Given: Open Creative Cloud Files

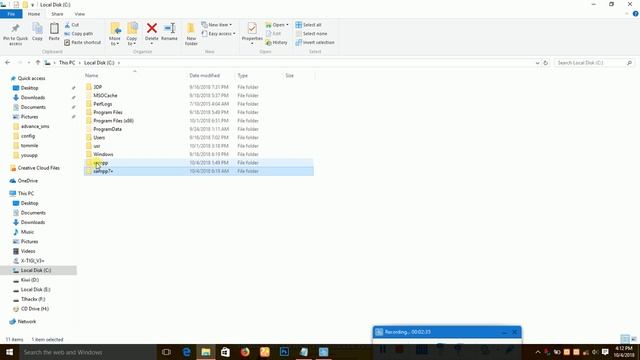Looking at the screenshot, I should click(x=38, y=168).
